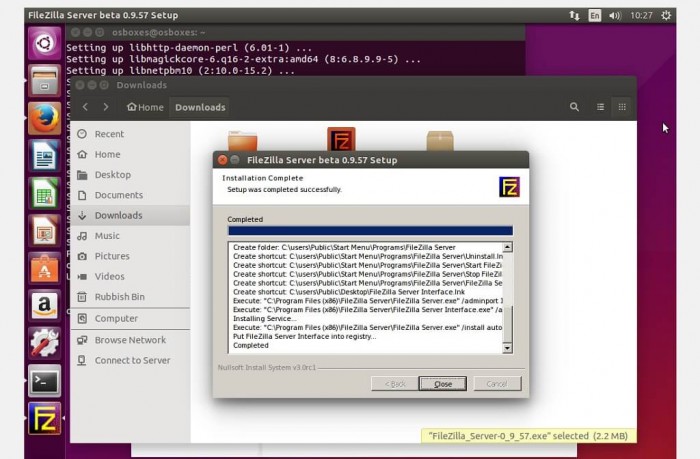The width and height of the screenshot is (700, 459).
Task: Open System Settings from the dock
Action: pyautogui.click(x=44, y=343)
